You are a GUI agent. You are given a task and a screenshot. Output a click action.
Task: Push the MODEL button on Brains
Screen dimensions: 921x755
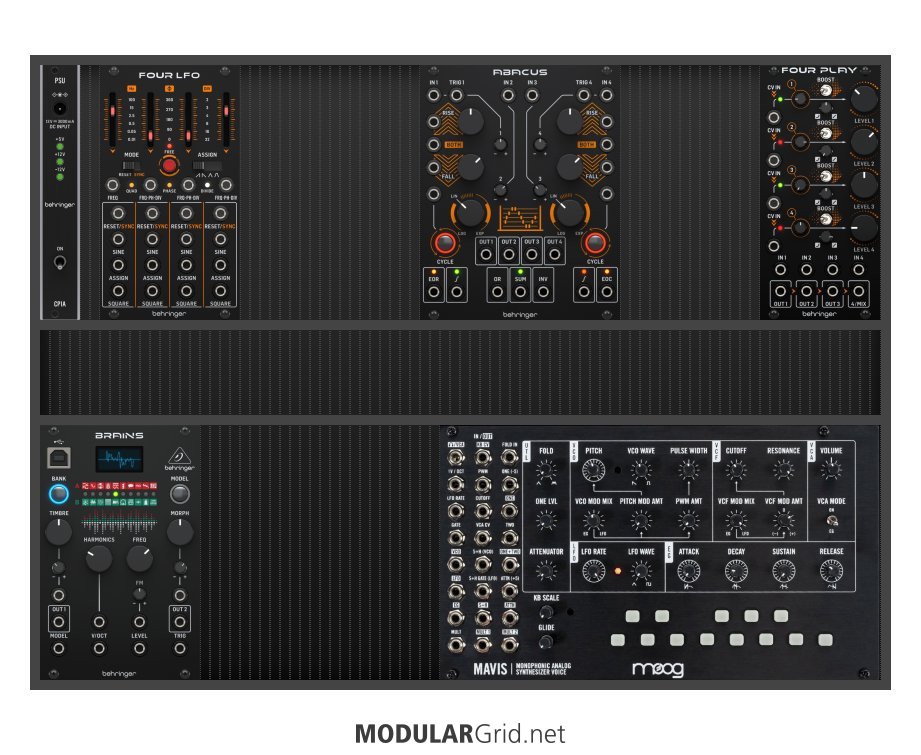[x=180, y=494]
